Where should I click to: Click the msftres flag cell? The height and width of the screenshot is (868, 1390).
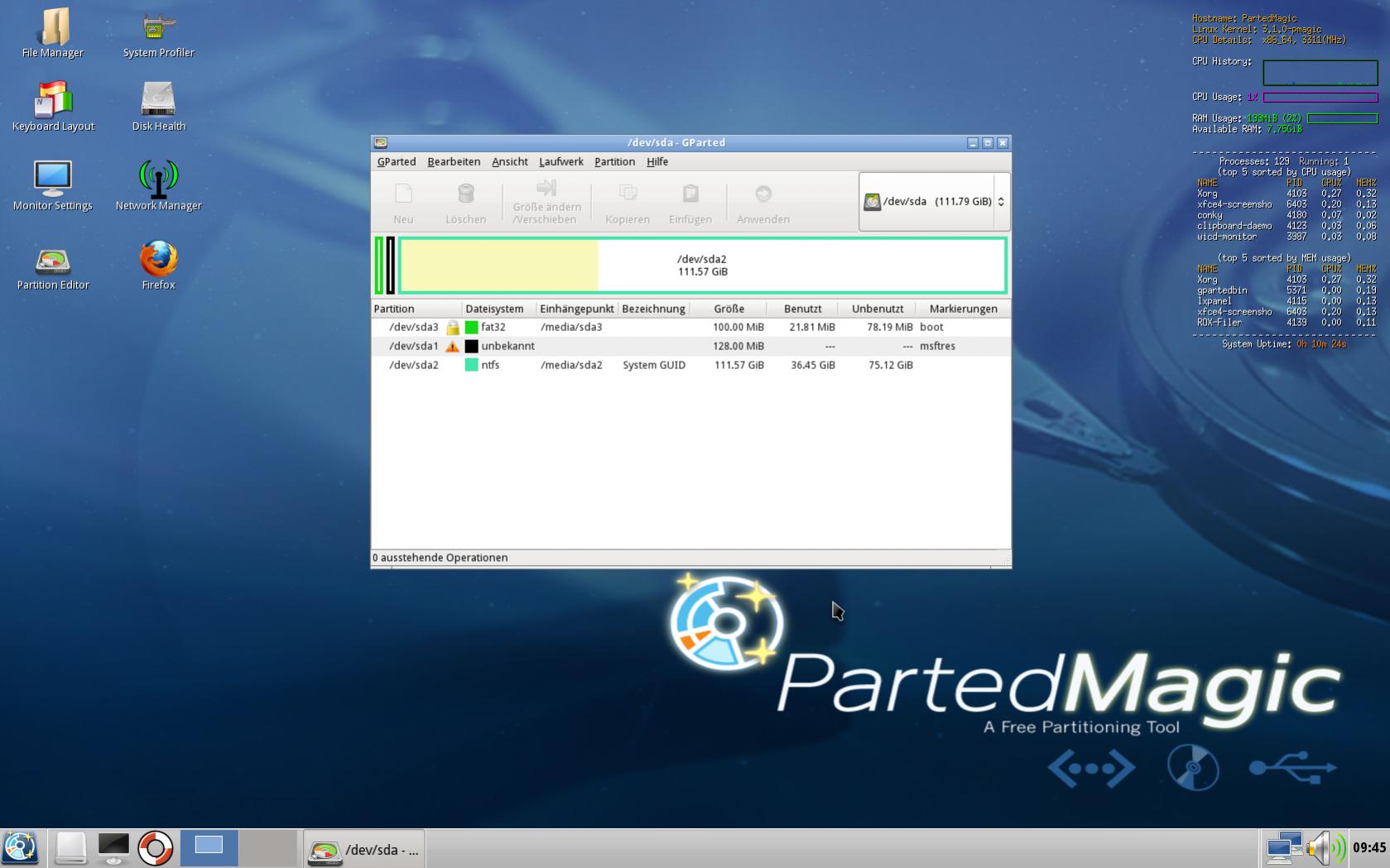point(937,346)
